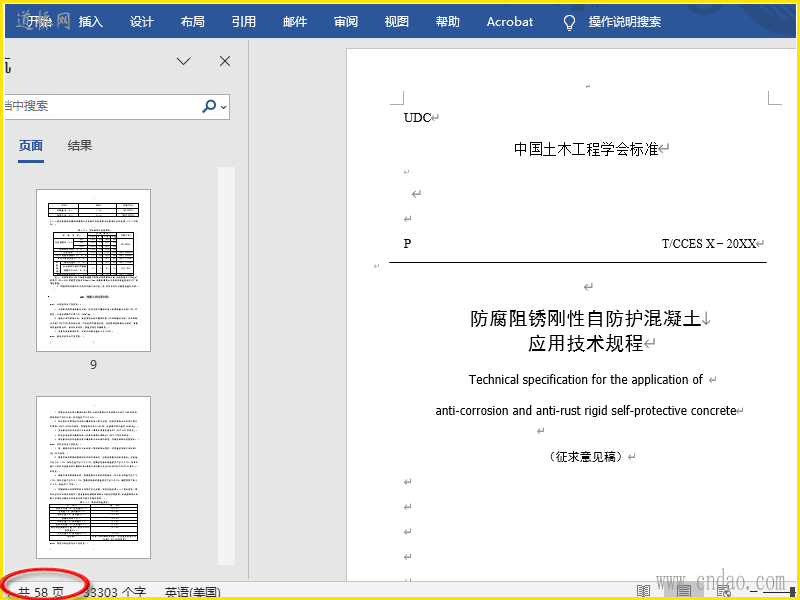Click the line Technical specification for the application of

pos(586,380)
